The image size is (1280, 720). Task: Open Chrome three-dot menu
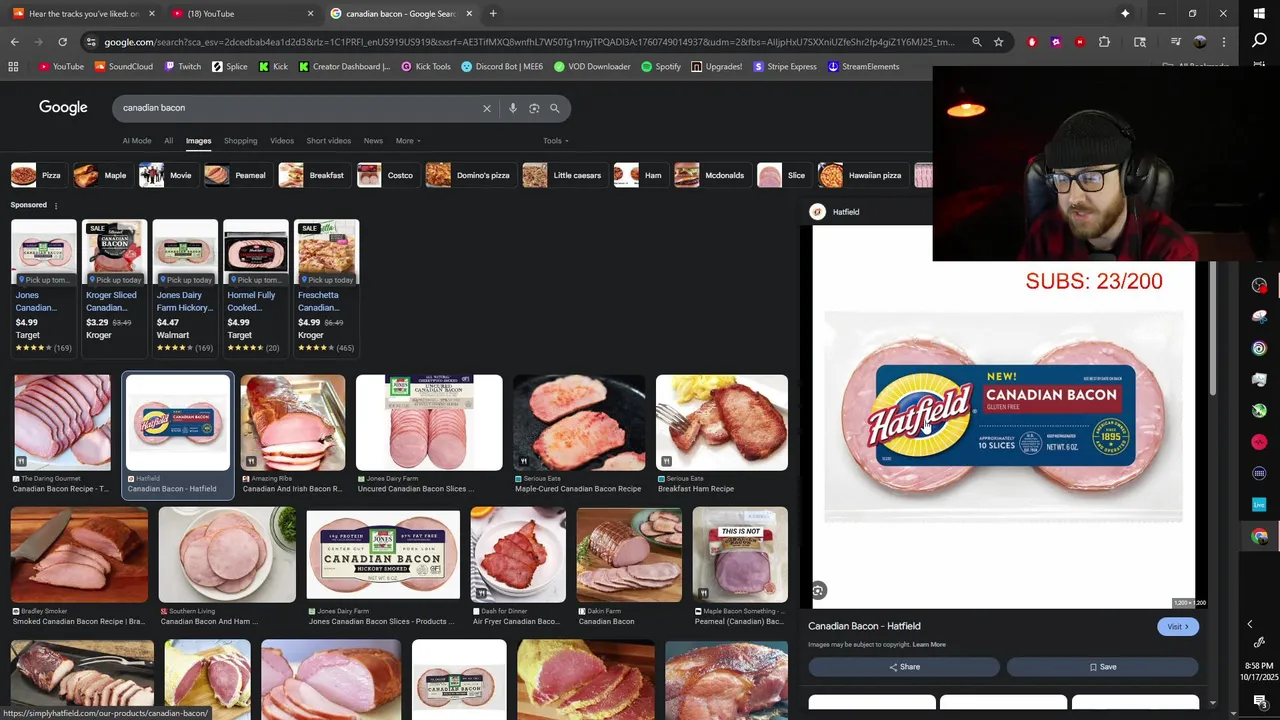[1224, 42]
